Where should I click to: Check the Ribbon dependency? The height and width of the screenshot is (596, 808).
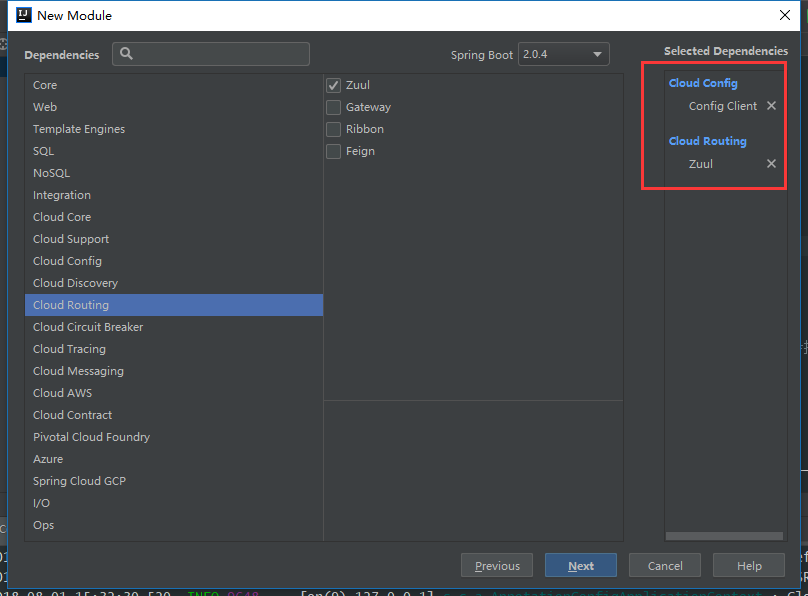point(334,130)
